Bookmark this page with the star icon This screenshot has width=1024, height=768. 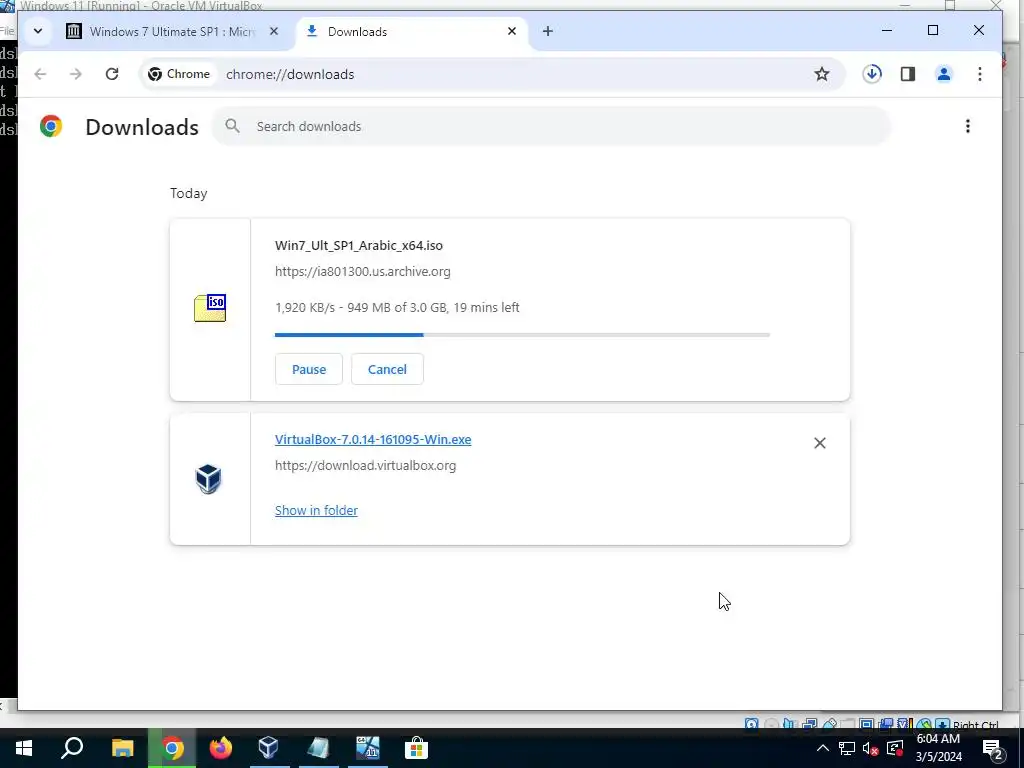[x=822, y=74]
